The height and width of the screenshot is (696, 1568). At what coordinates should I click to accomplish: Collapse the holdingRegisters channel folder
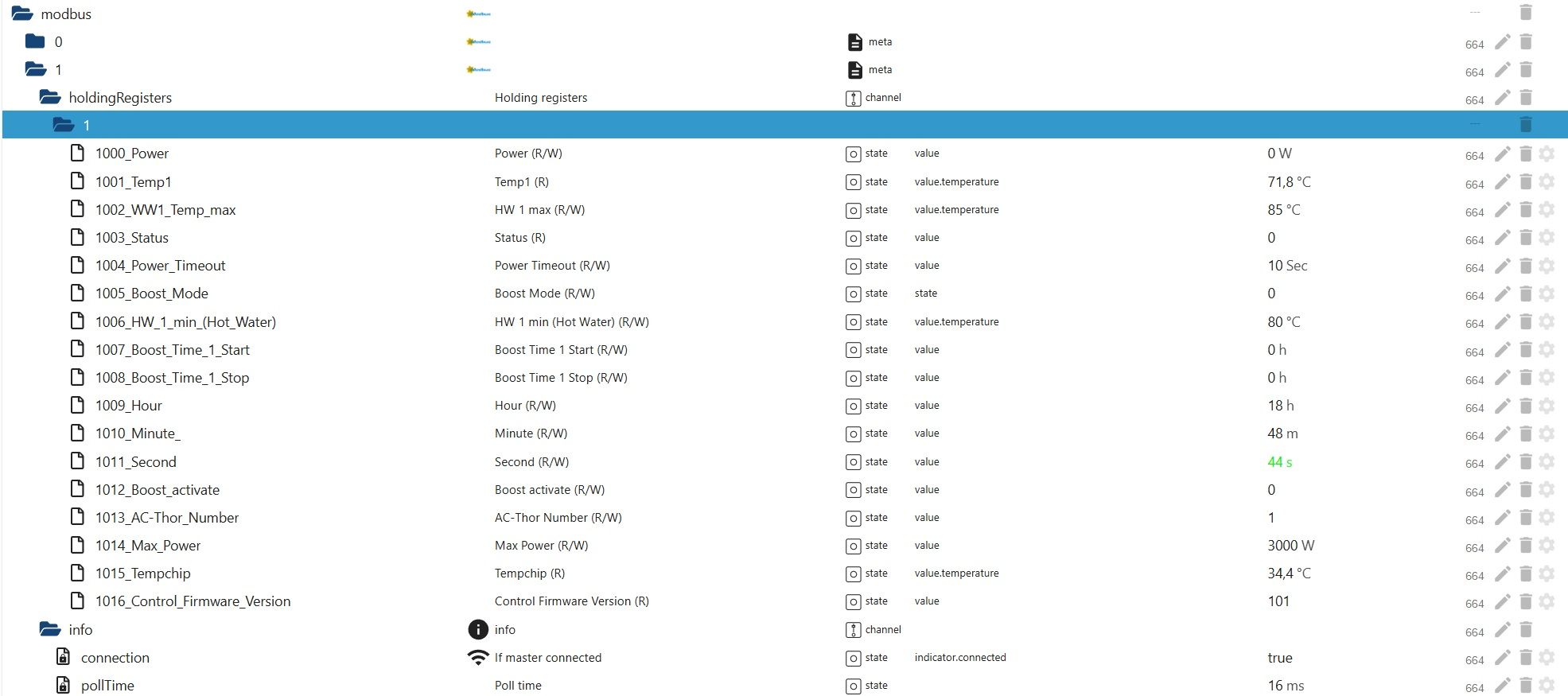pyautogui.click(x=50, y=98)
